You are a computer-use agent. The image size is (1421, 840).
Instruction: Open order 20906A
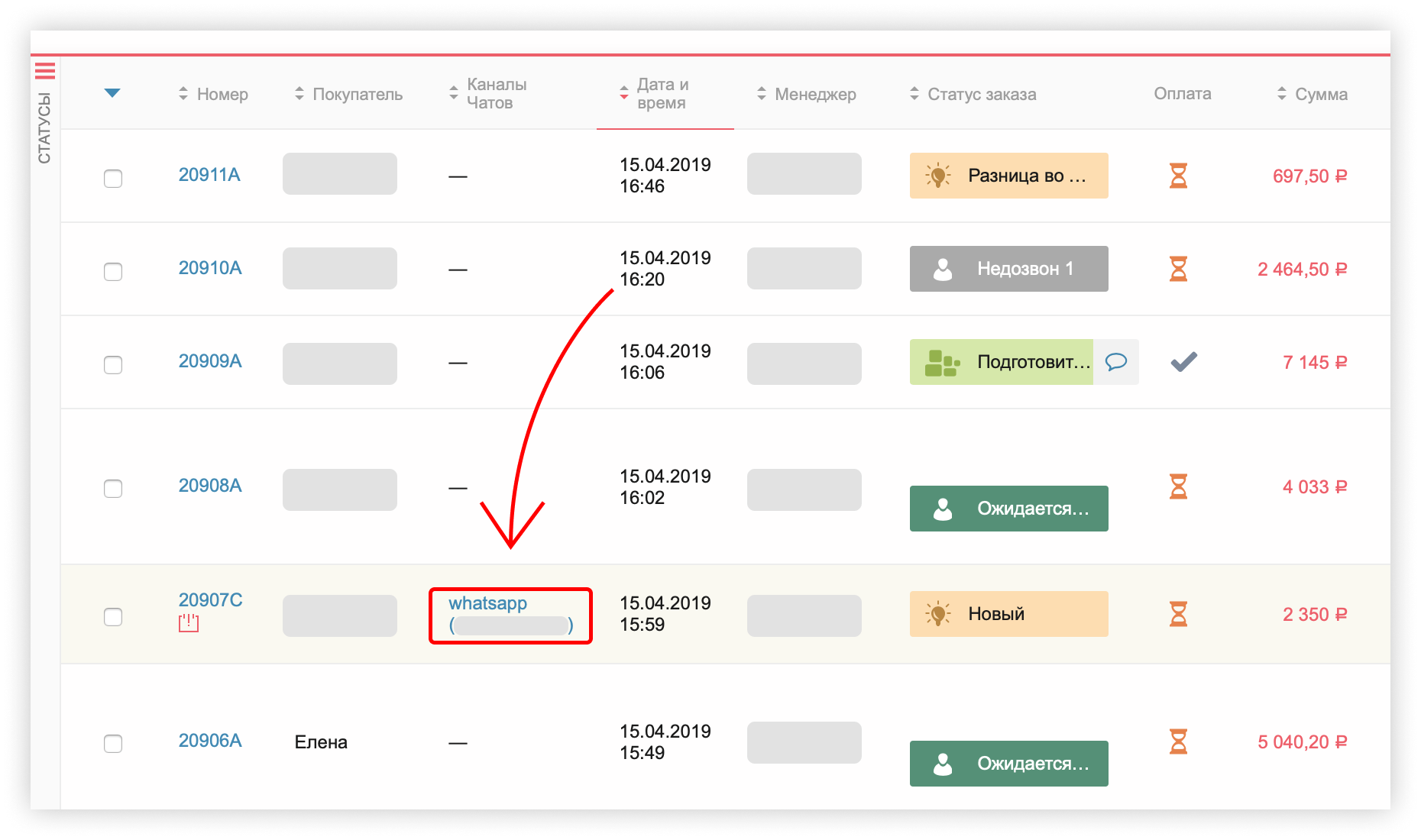point(210,741)
